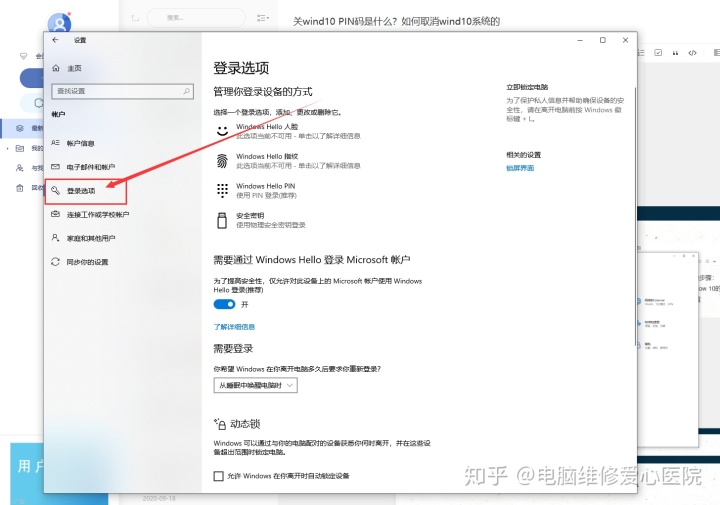Open 电子邮件和帐户 settings page
The height and width of the screenshot is (505, 720).
90,167
